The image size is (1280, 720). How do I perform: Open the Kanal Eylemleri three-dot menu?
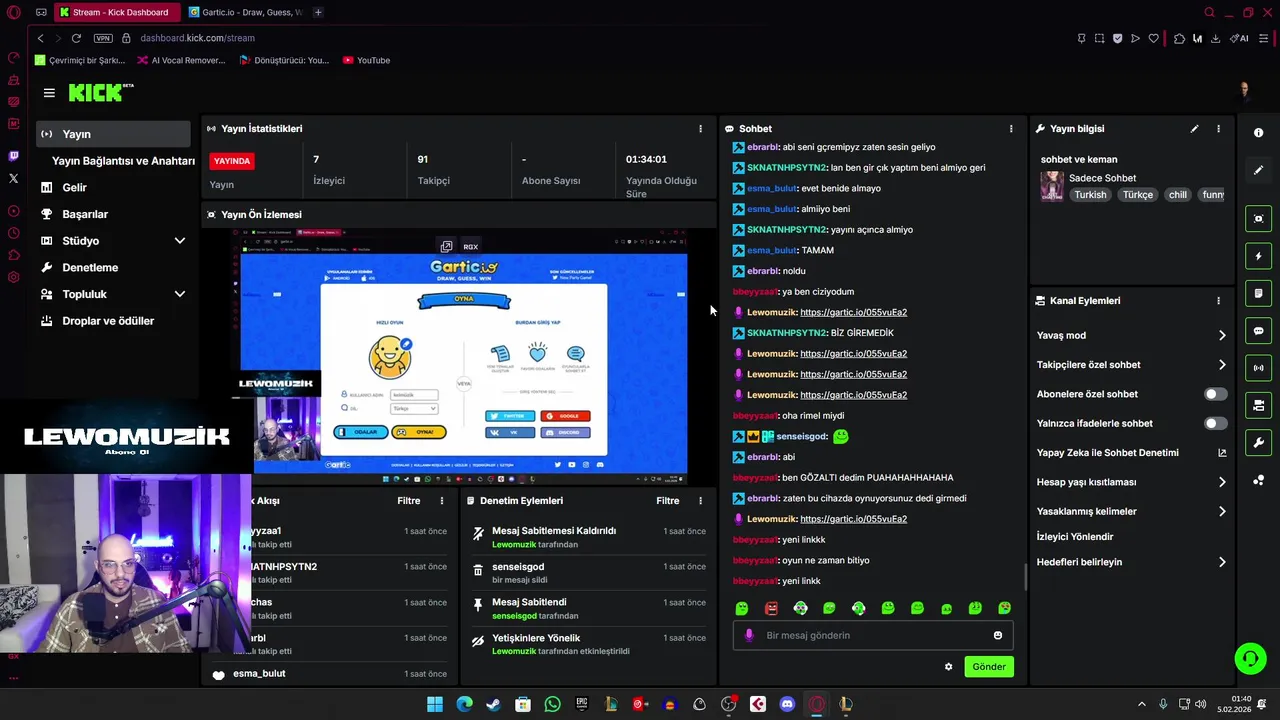(x=1218, y=301)
